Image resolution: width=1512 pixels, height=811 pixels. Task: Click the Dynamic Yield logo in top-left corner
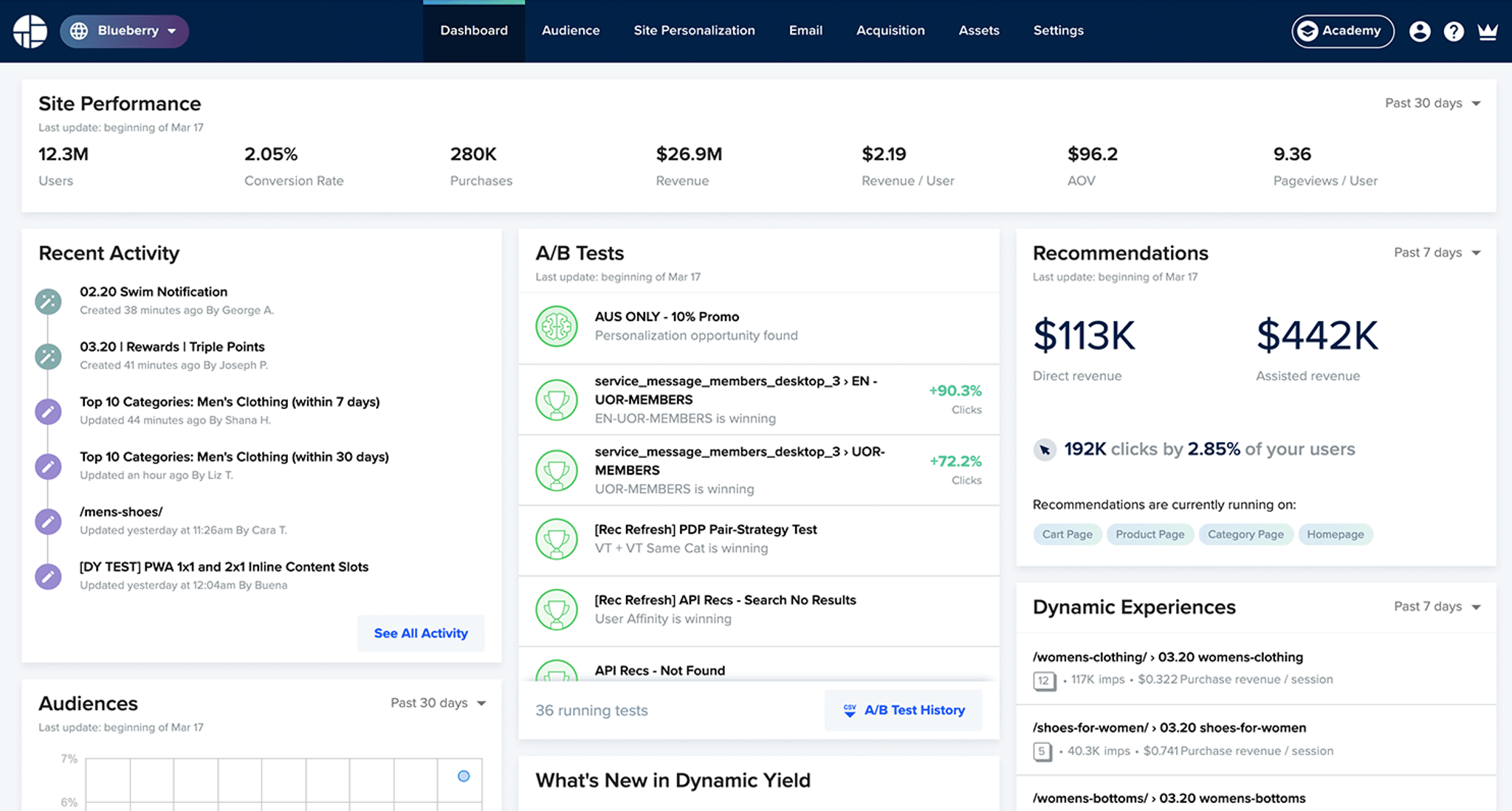[x=30, y=30]
